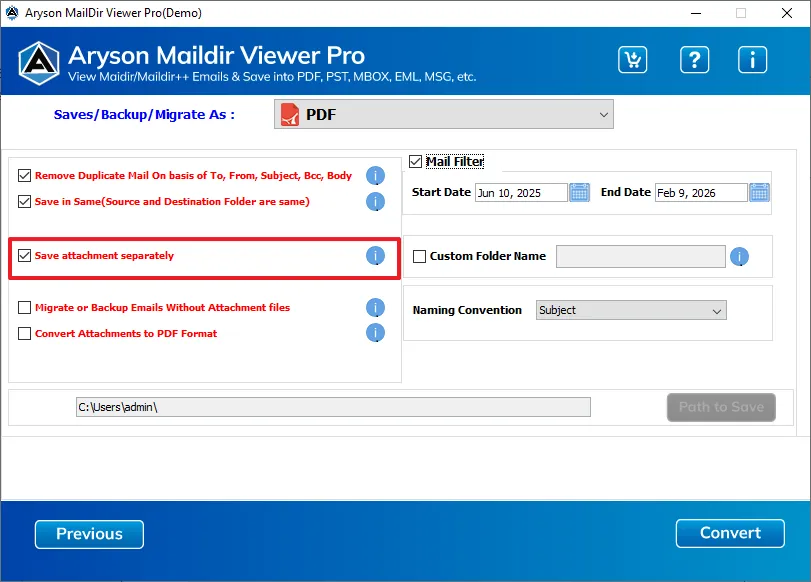
Task: Click the Start Date field Jun 10, 2025
Action: coord(521,193)
